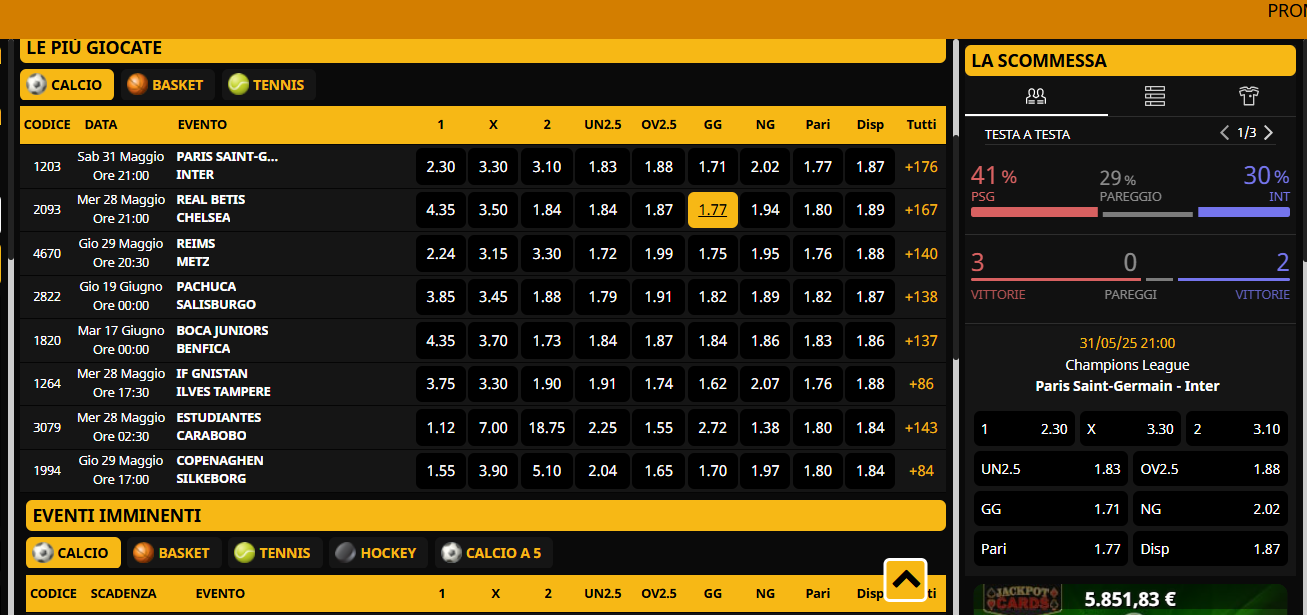Select the Calcio tab in Le Più Giocate

point(67,85)
